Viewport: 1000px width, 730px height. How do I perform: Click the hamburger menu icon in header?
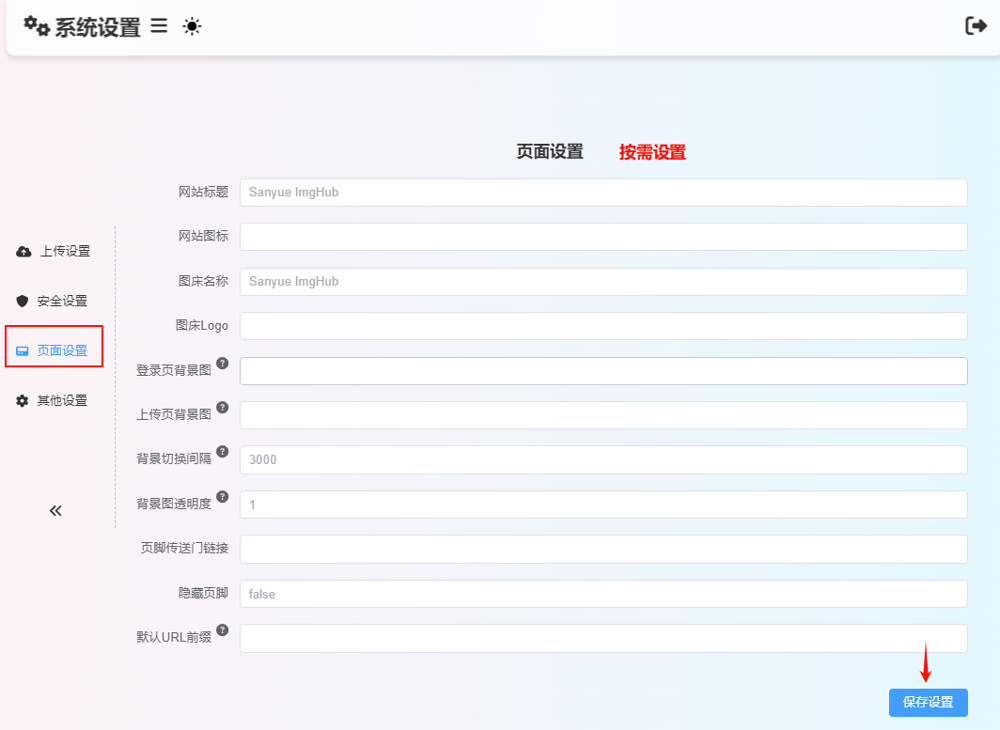(x=159, y=27)
